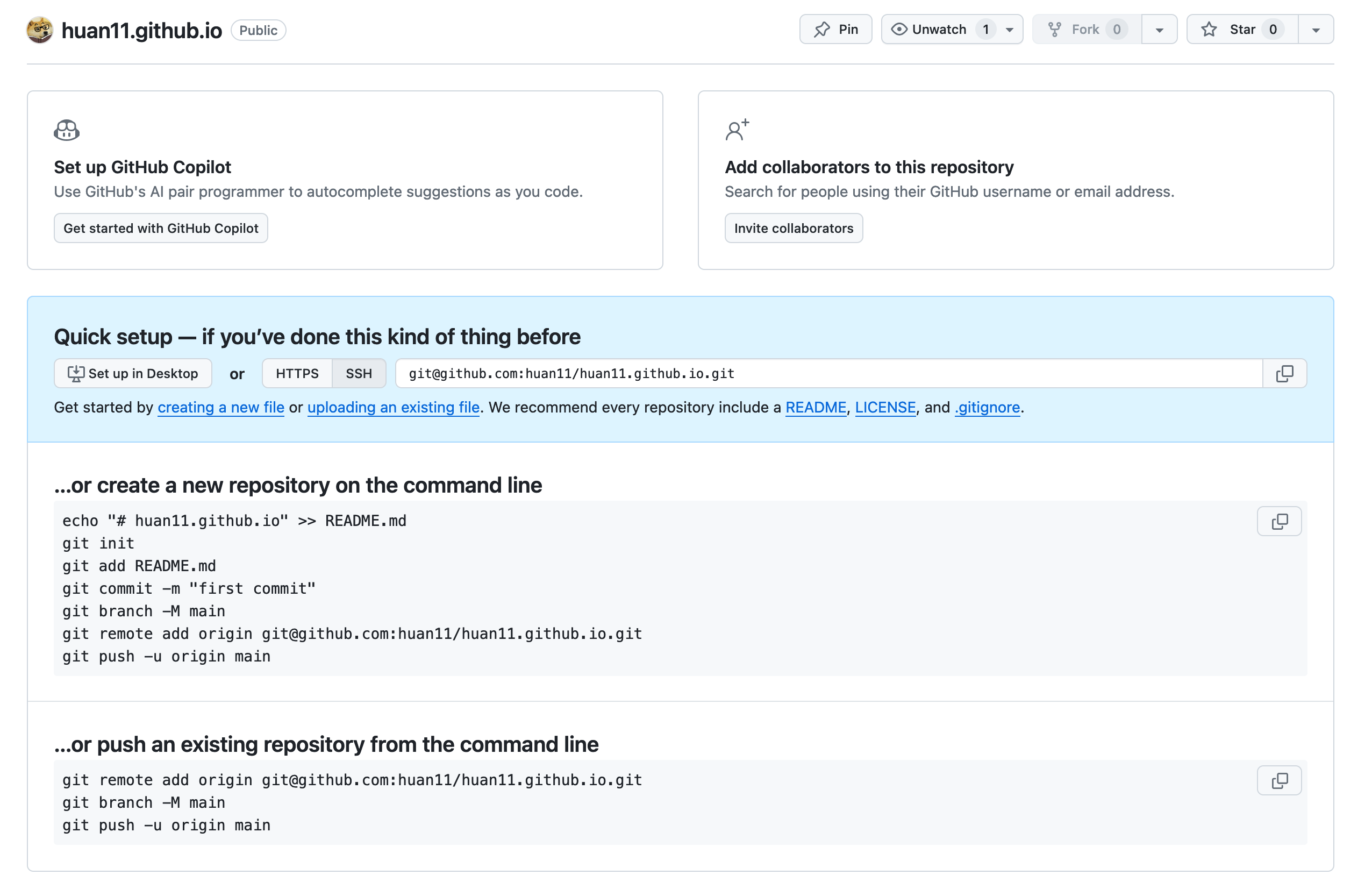Open the huan11.github.io repository title
The image size is (1372, 882).
click(141, 30)
